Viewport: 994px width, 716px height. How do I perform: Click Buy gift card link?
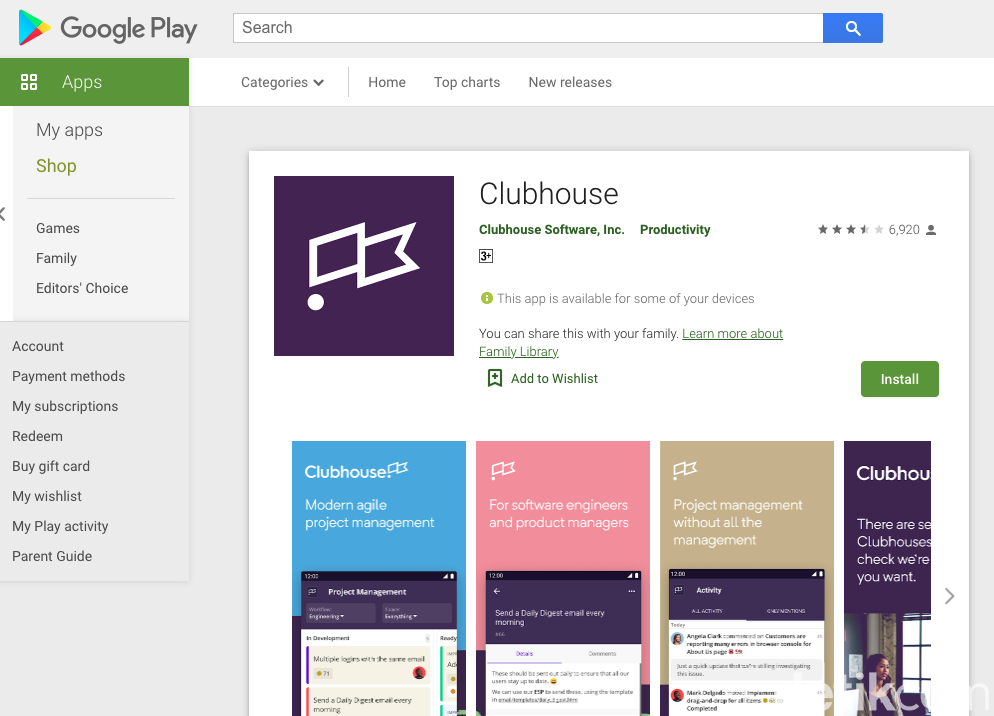(51, 466)
